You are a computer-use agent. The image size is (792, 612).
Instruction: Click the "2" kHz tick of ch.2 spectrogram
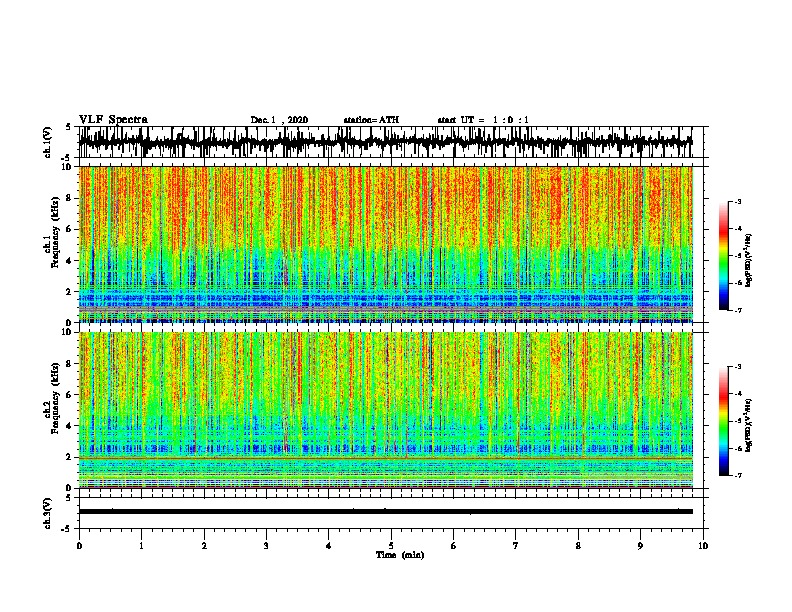tap(70, 457)
